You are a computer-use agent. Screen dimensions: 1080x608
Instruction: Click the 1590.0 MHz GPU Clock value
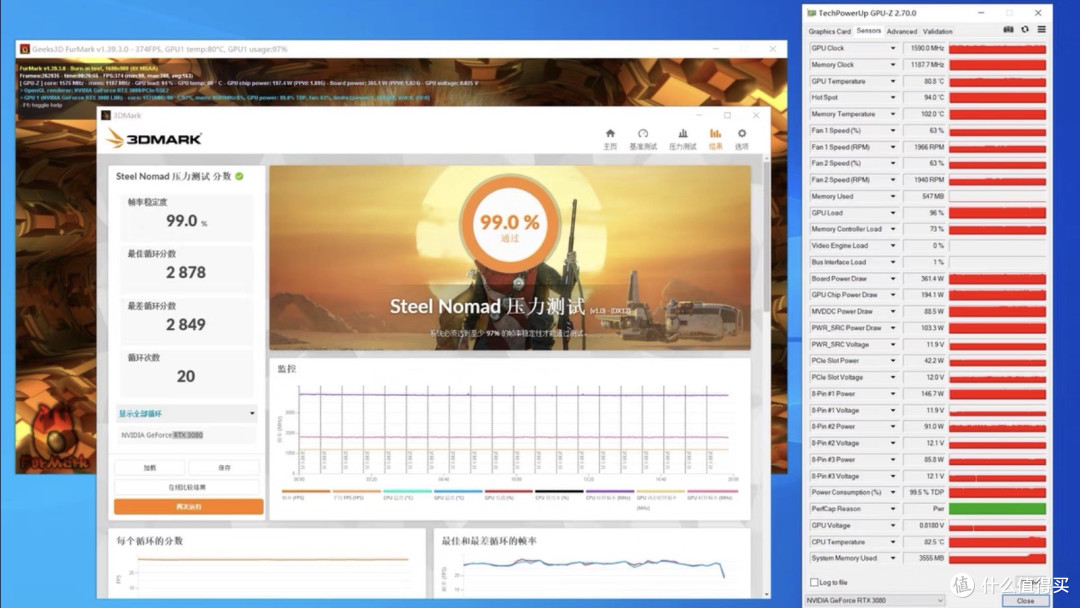[926, 48]
